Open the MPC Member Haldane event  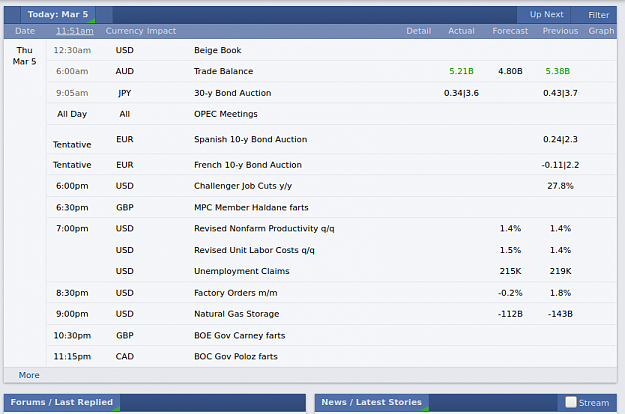(x=251, y=208)
